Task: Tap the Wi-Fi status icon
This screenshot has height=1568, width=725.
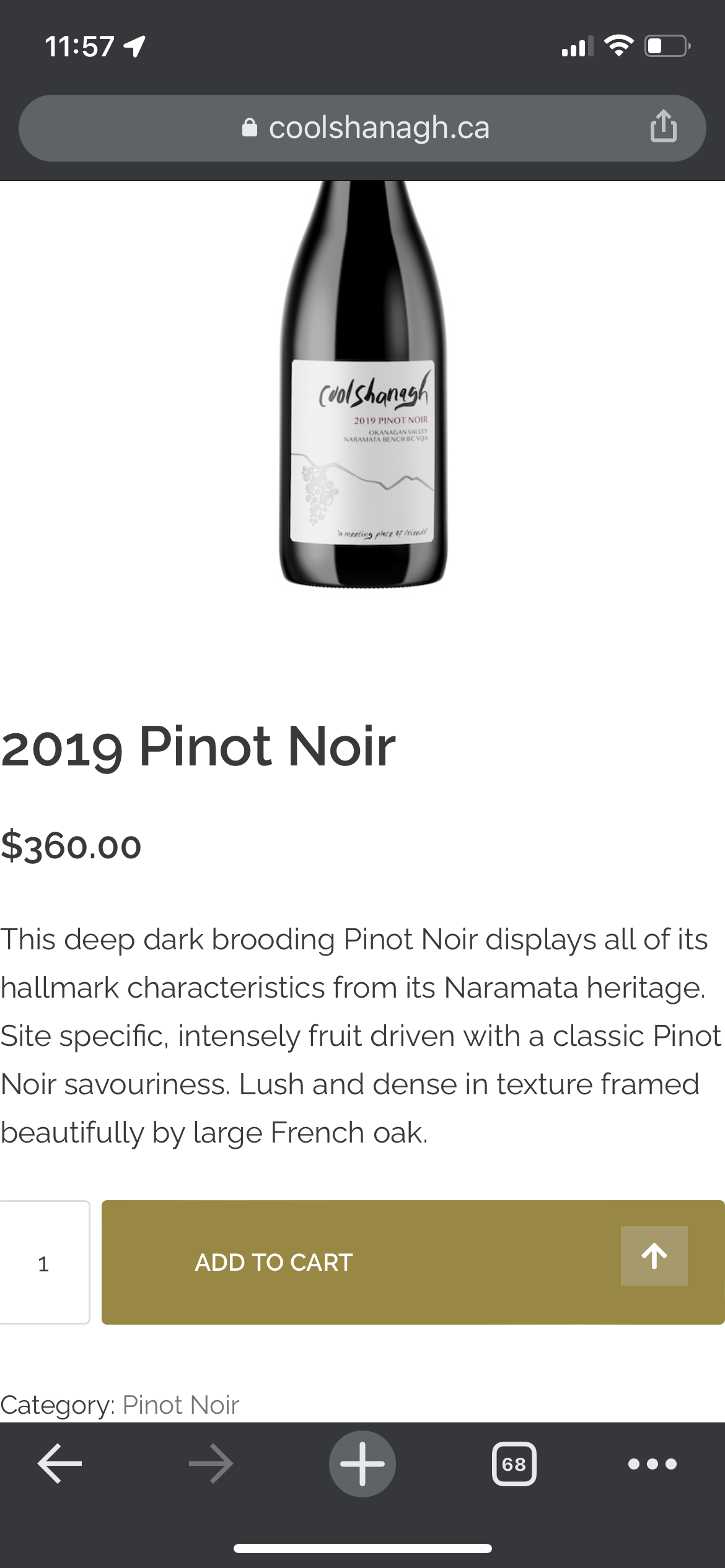Action: click(618, 46)
